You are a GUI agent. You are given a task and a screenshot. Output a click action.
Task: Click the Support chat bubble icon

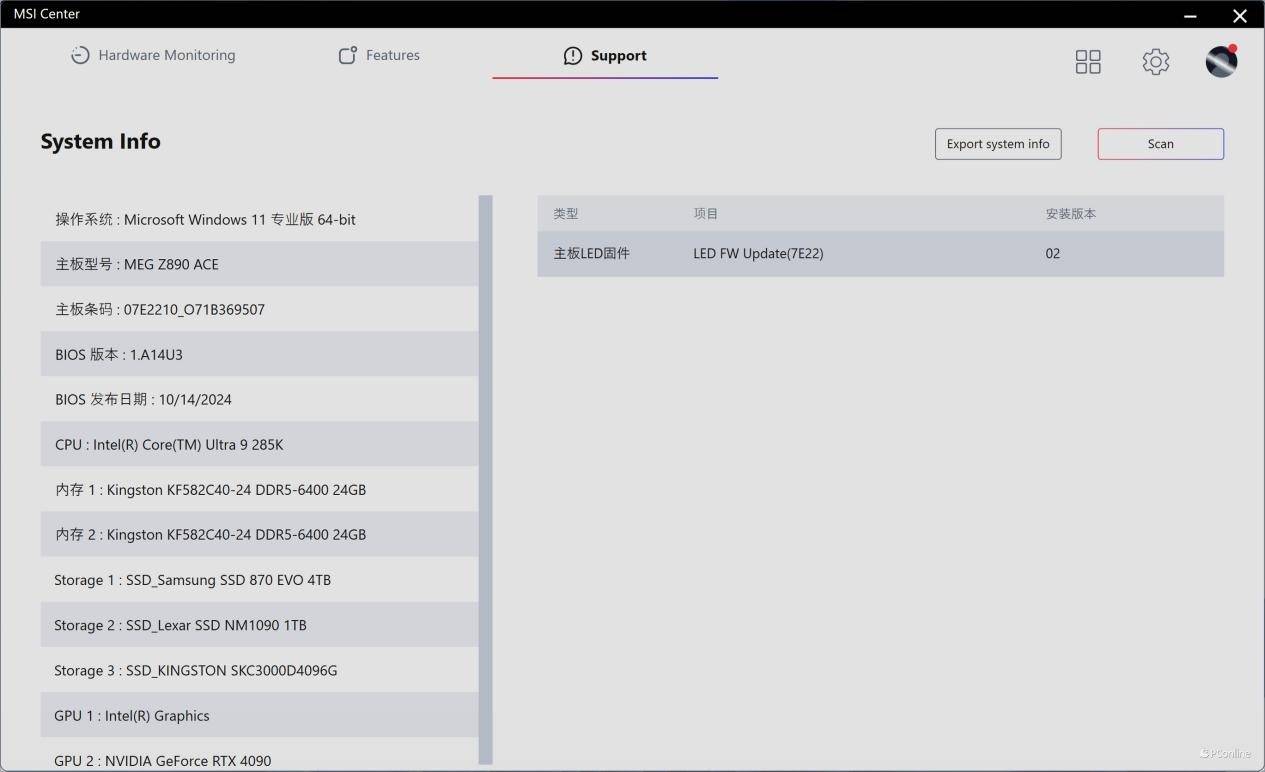pos(572,56)
